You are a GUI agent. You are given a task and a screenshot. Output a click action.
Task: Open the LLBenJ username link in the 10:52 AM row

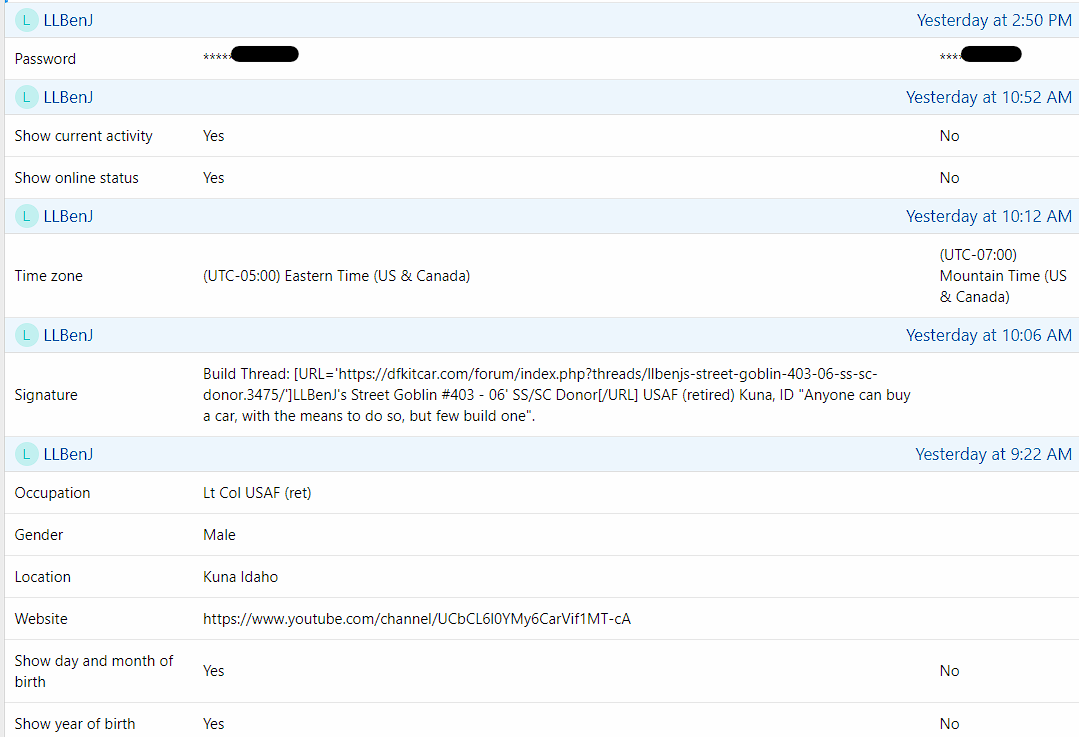point(68,97)
